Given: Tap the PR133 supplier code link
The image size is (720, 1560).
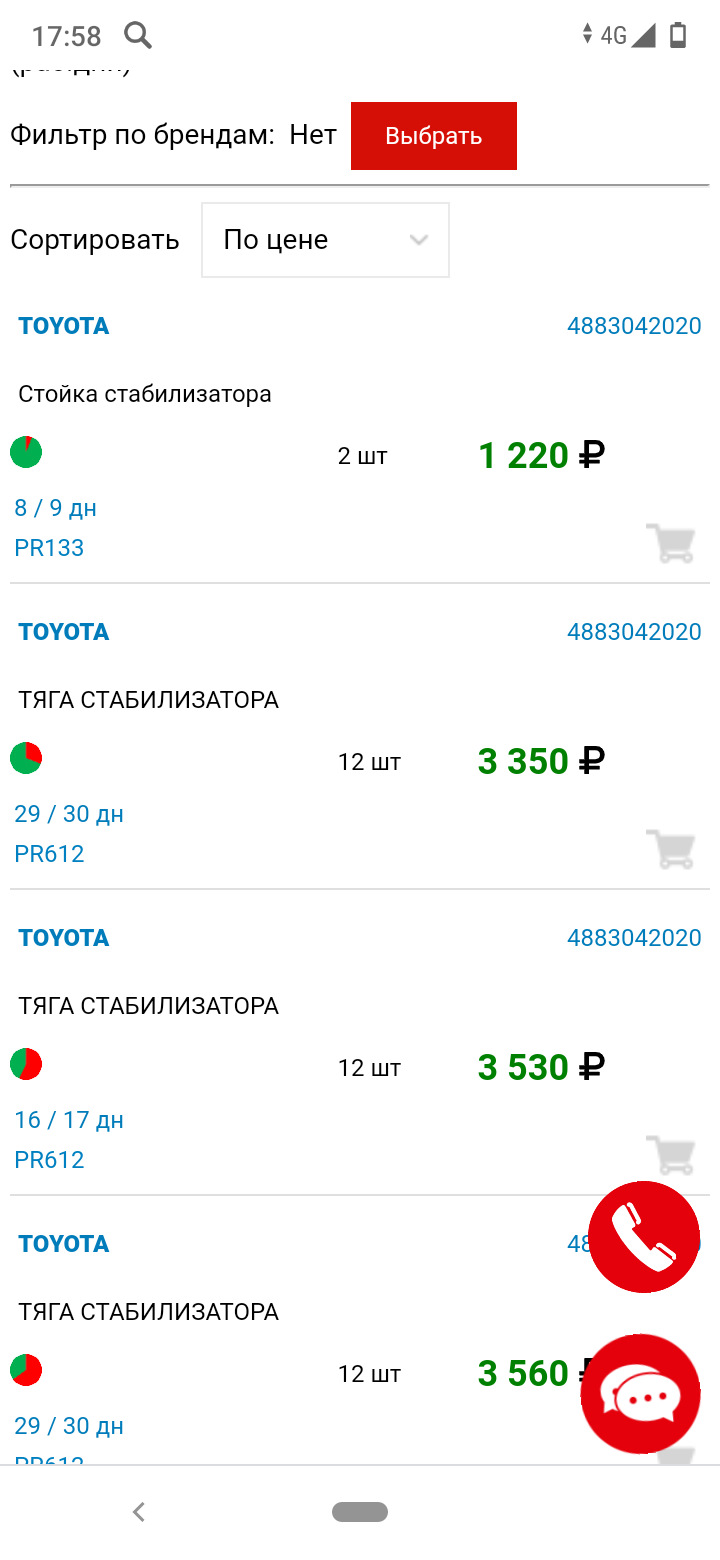Looking at the screenshot, I should tap(49, 548).
